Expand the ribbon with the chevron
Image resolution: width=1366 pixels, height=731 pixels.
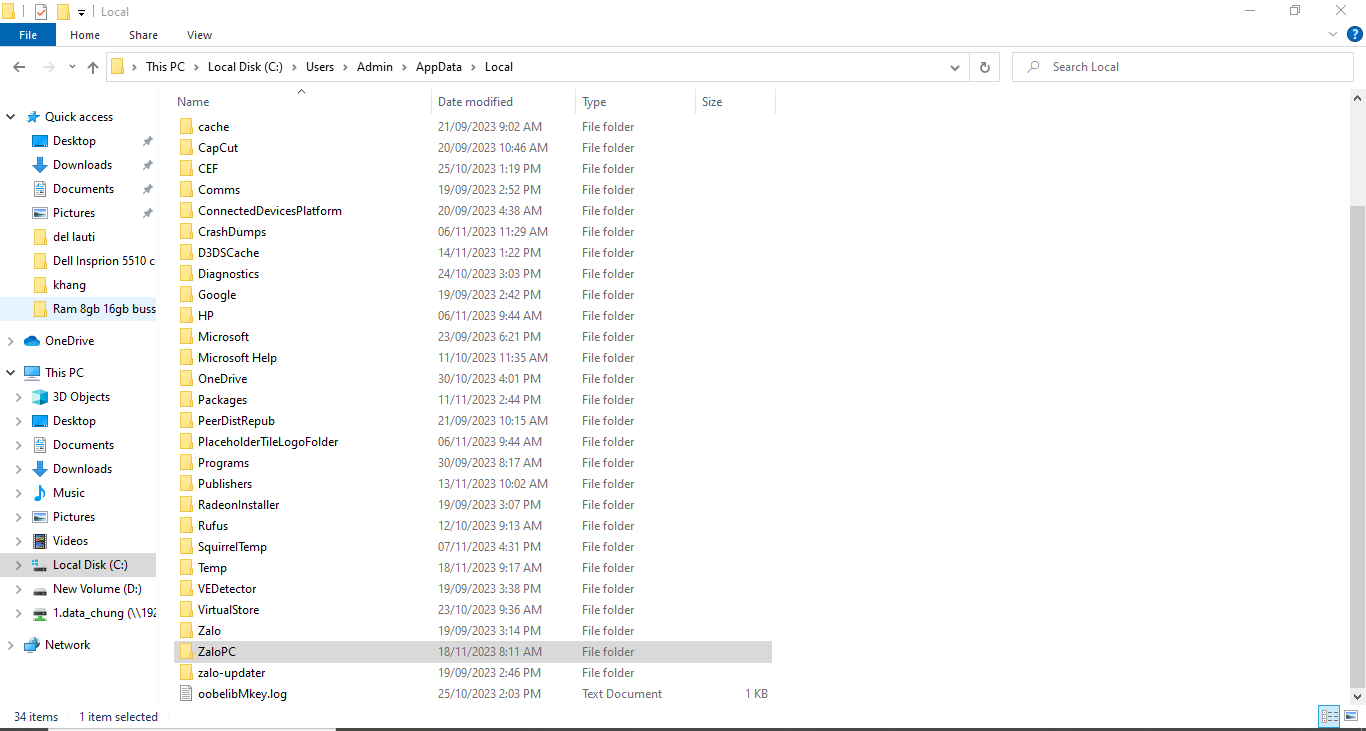(x=1333, y=34)
